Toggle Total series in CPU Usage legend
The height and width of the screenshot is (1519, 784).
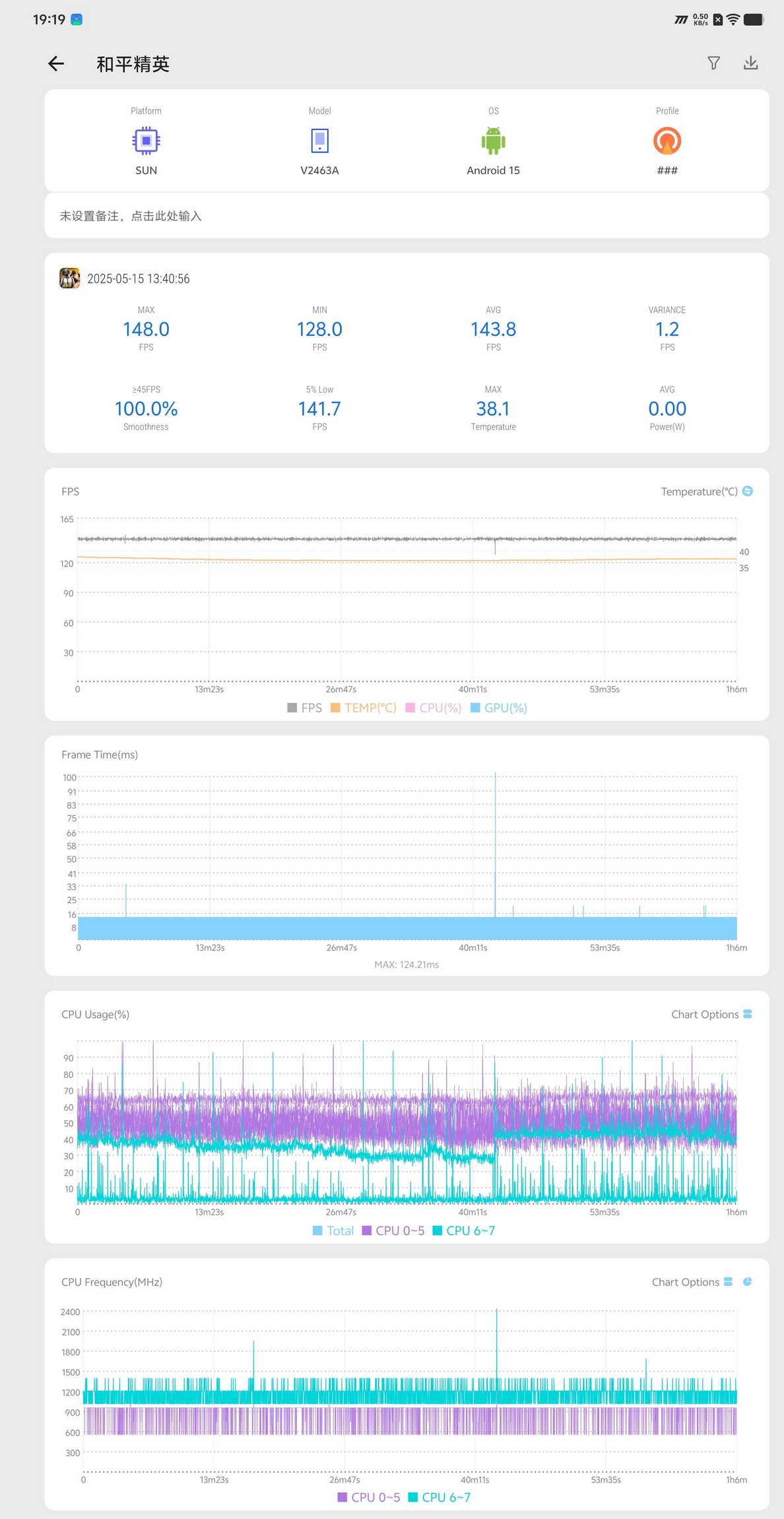click(333, 1231)
